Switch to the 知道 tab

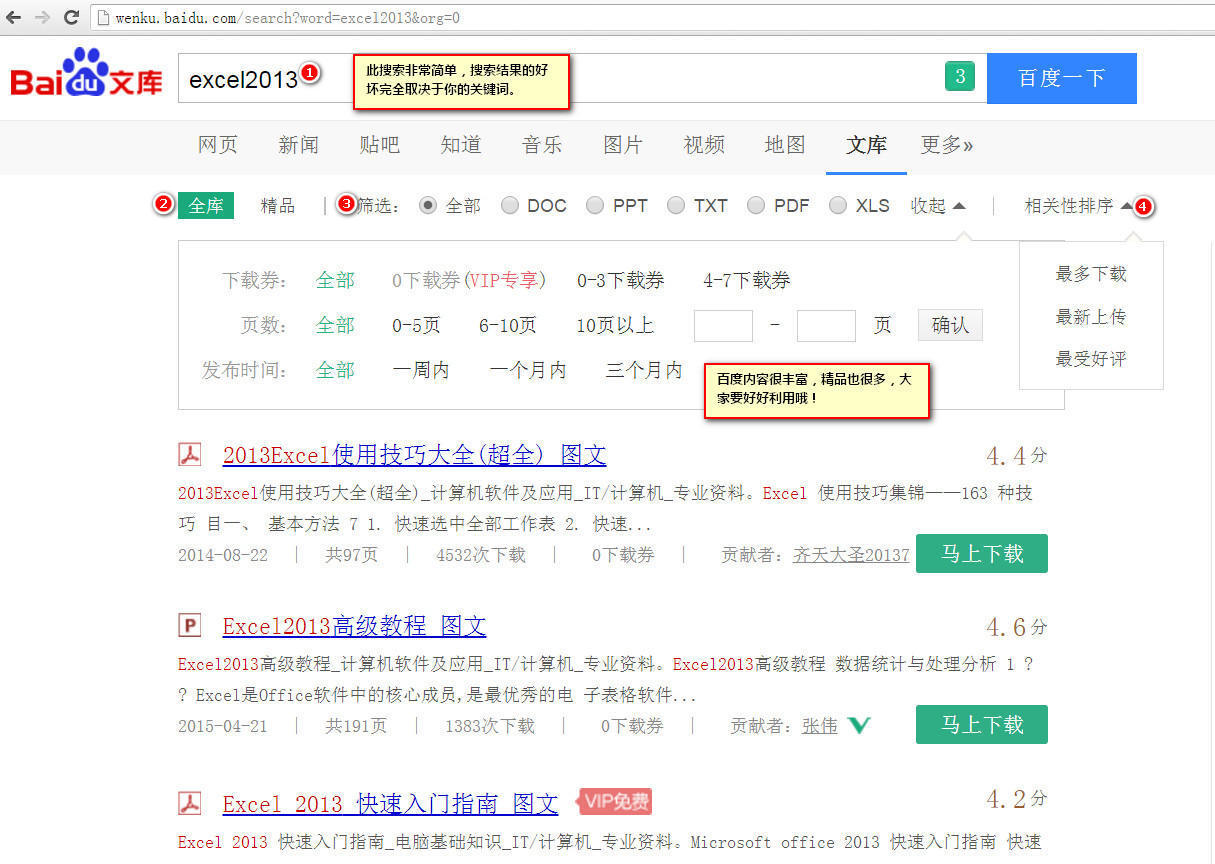461,145
